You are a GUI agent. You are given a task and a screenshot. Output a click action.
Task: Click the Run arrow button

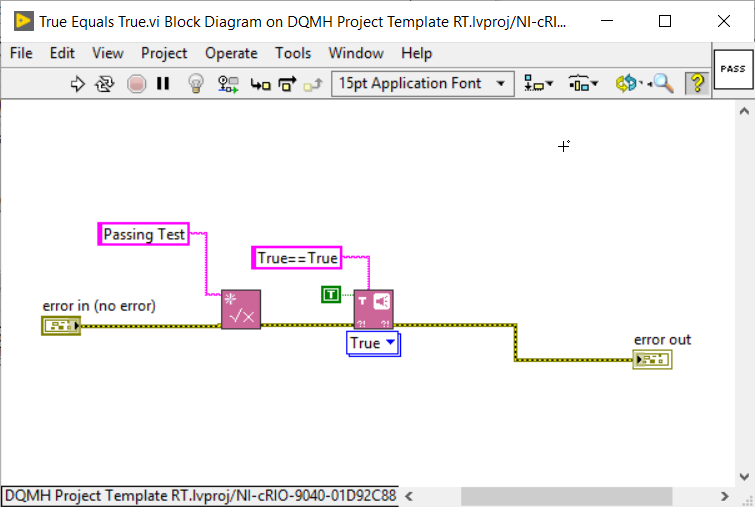[x=77, y=84]
